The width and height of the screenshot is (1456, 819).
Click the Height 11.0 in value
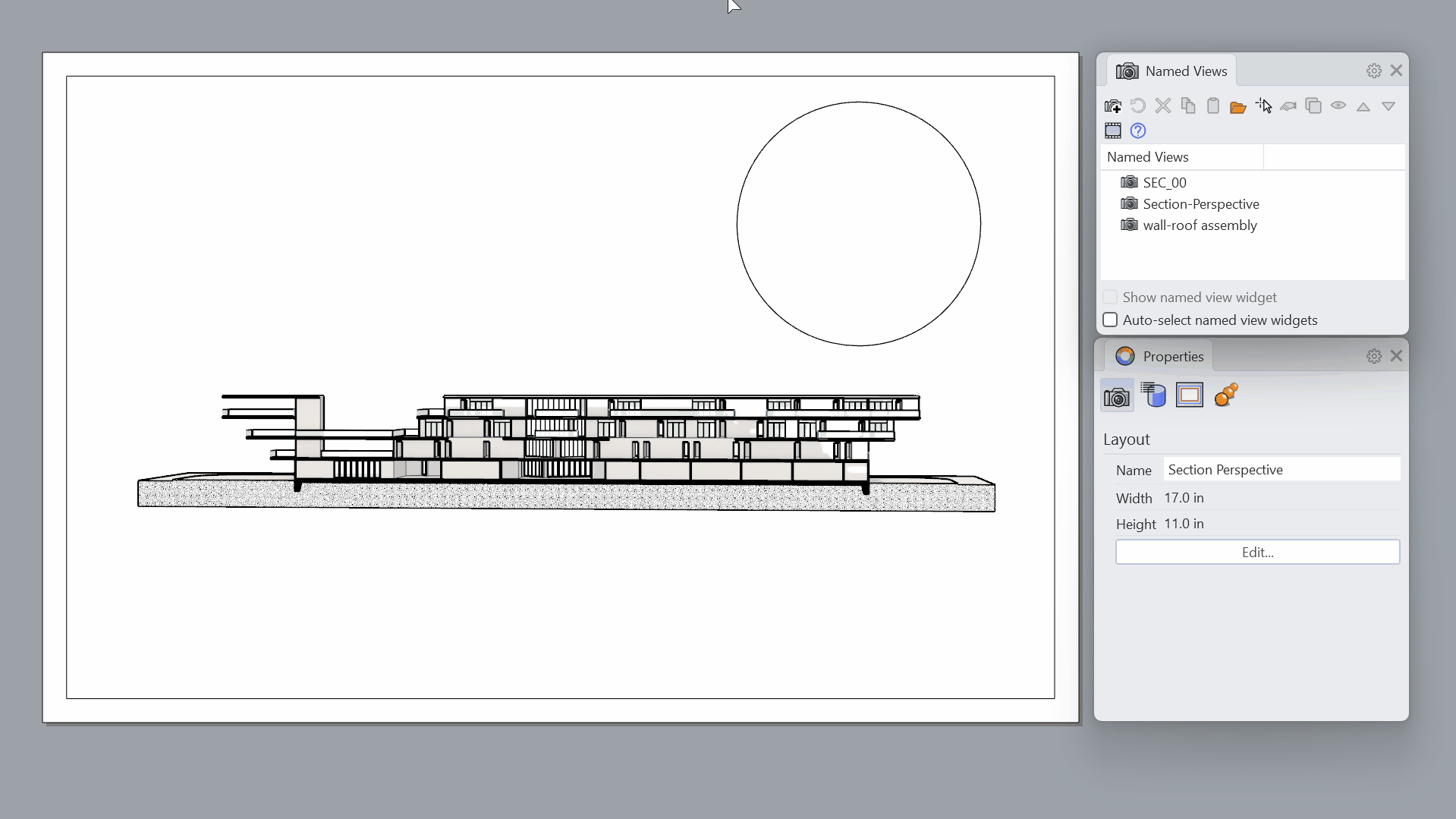pos(1184,524)
